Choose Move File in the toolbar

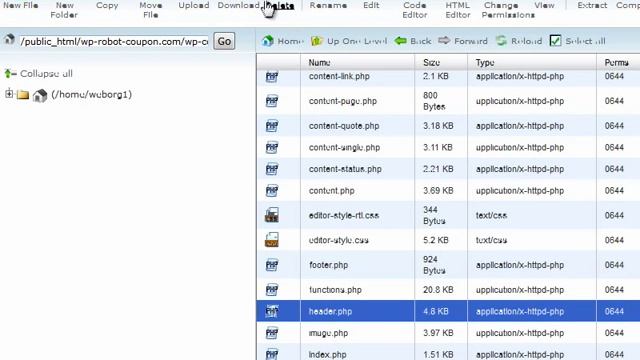point(151,10)
